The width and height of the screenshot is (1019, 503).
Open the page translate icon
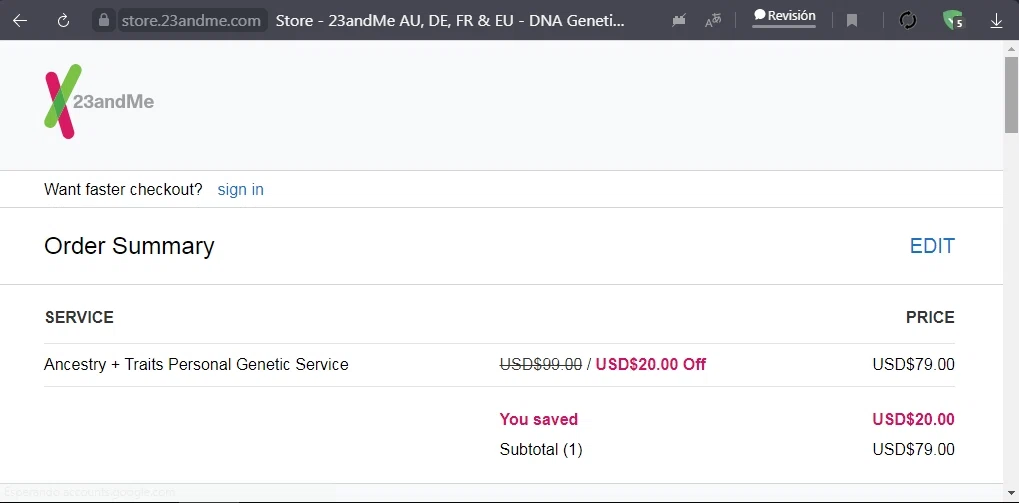pos(713,20)
